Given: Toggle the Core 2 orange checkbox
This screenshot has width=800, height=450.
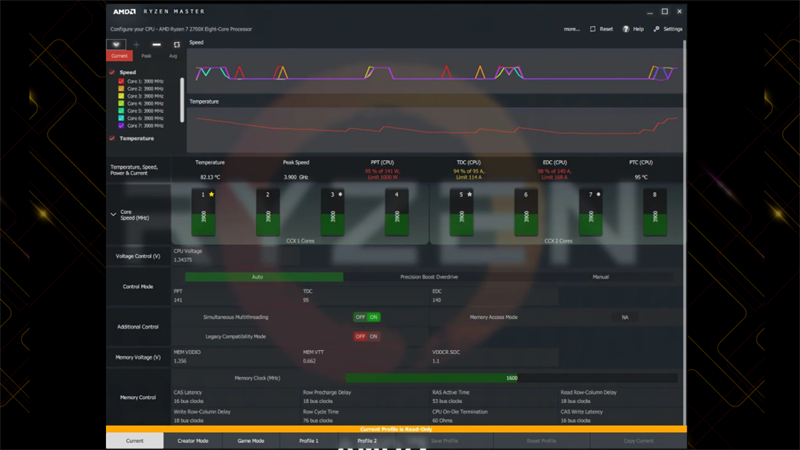Looking at the screenshot, I should [x=121, y=88].
